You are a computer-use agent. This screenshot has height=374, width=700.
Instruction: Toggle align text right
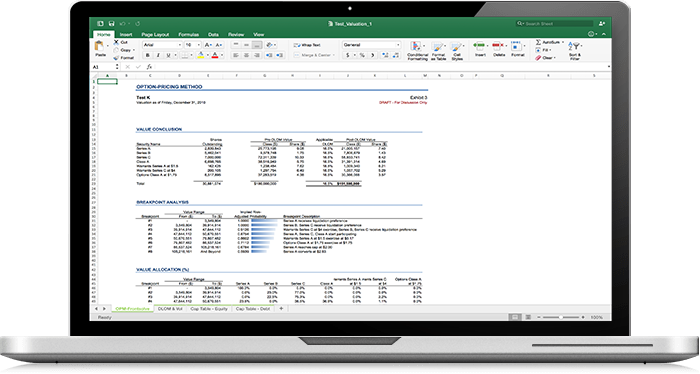tap(257, 55)
